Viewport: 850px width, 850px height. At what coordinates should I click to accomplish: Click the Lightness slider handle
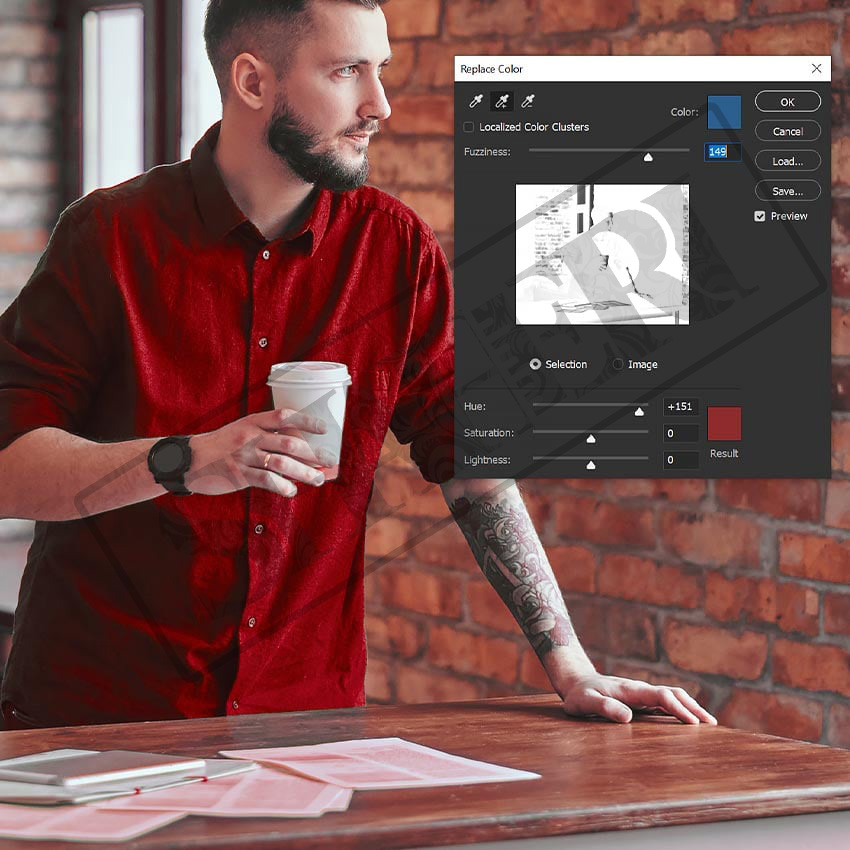(591, 465)
